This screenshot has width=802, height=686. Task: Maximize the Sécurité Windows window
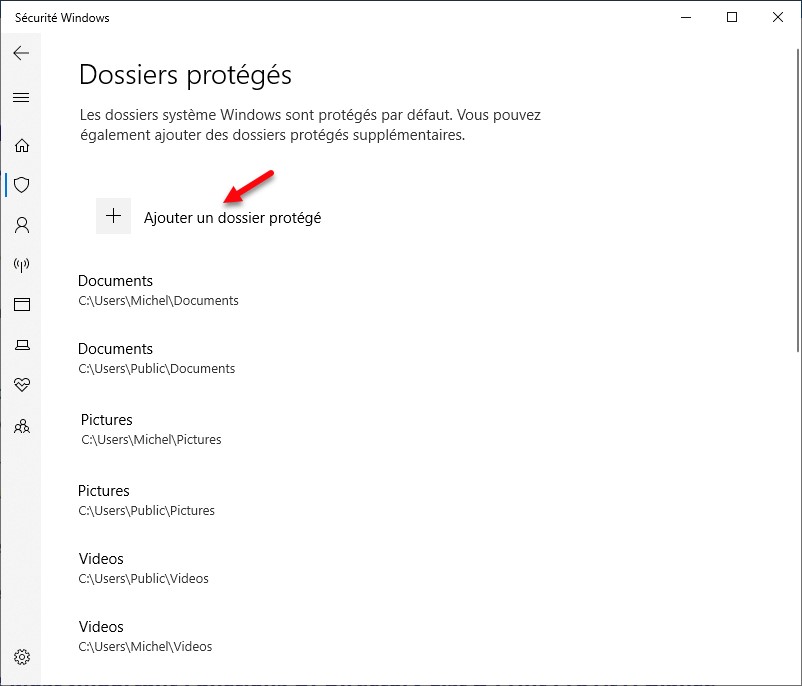pyautogui.click(x=732, y=17)
